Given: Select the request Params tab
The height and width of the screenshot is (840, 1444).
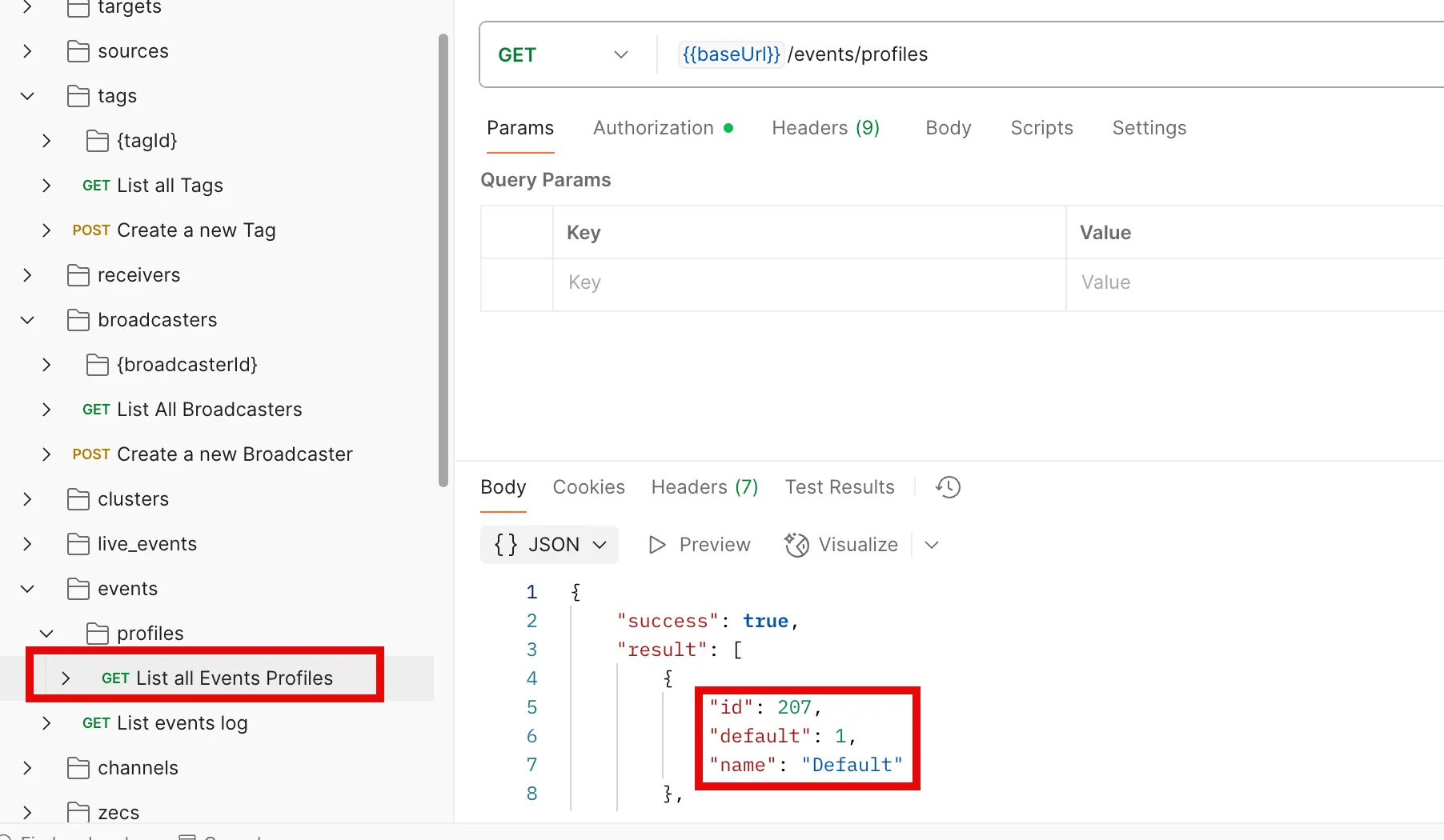Looking at the screenshot, I should point(520,128).
